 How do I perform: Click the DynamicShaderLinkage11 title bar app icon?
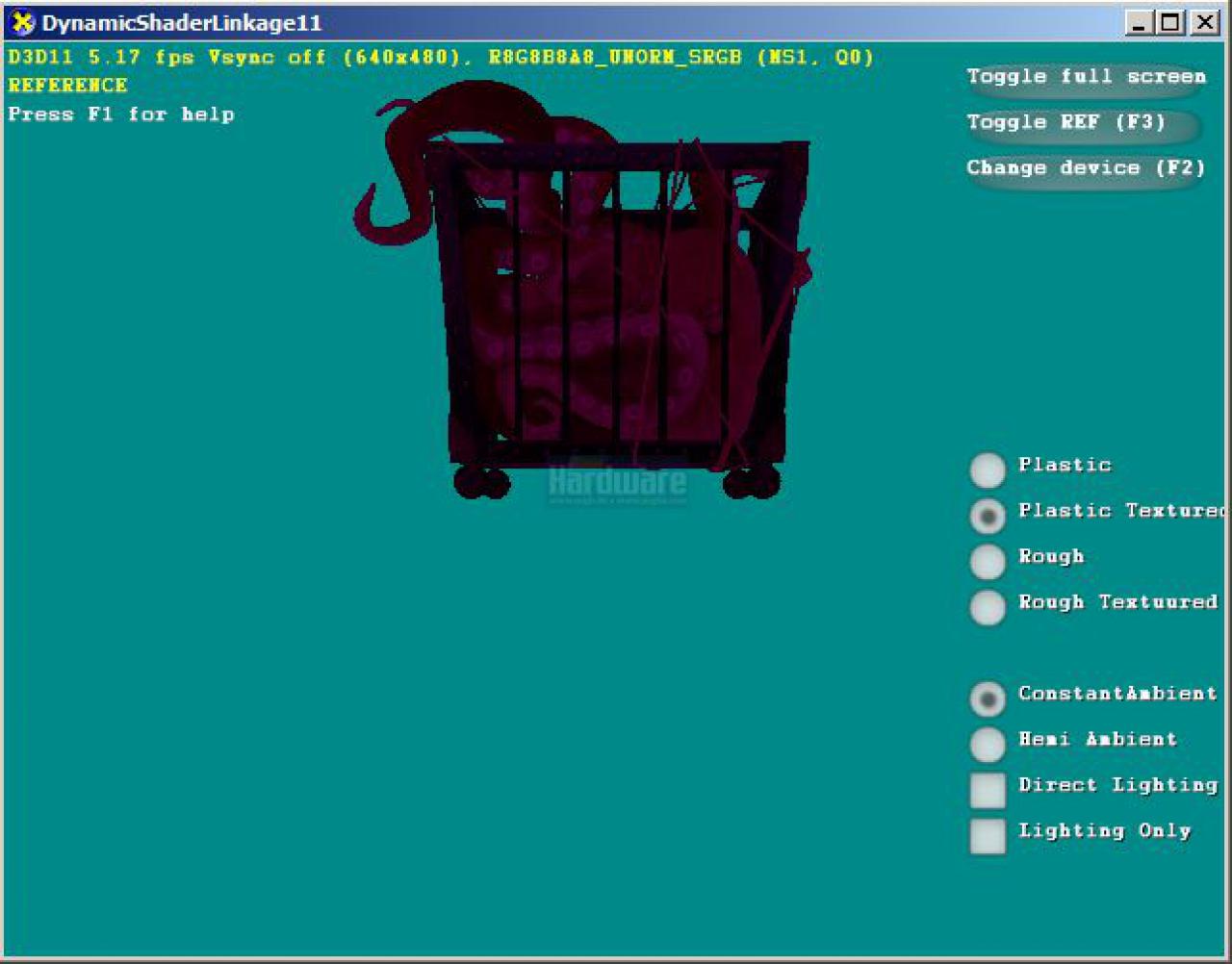[x=20, y=22]
